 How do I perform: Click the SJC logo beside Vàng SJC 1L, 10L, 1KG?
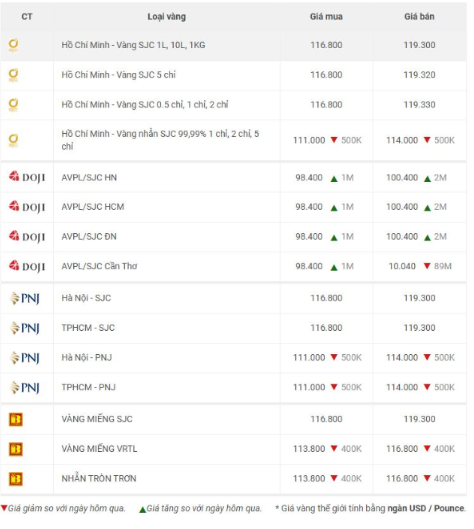coord(13,45)
